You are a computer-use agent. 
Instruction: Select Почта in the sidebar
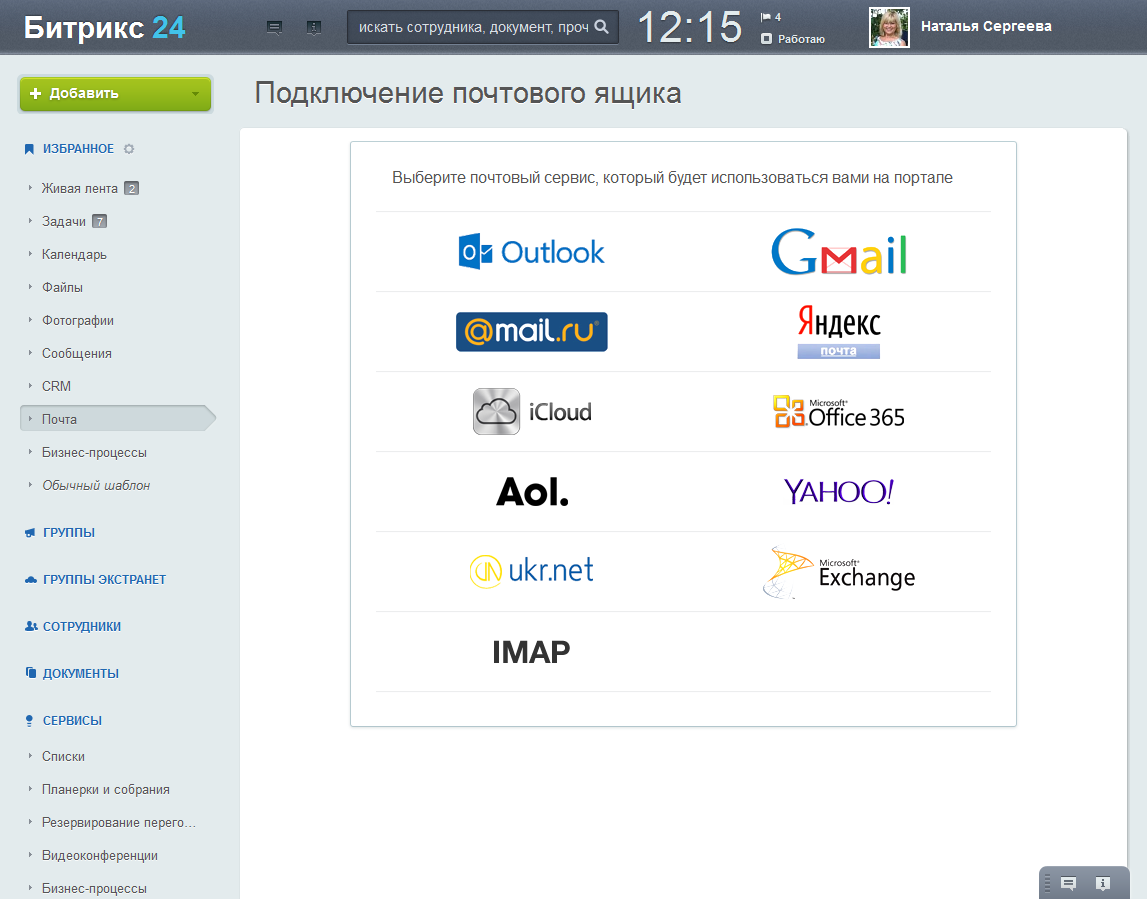tap(117, 418)
